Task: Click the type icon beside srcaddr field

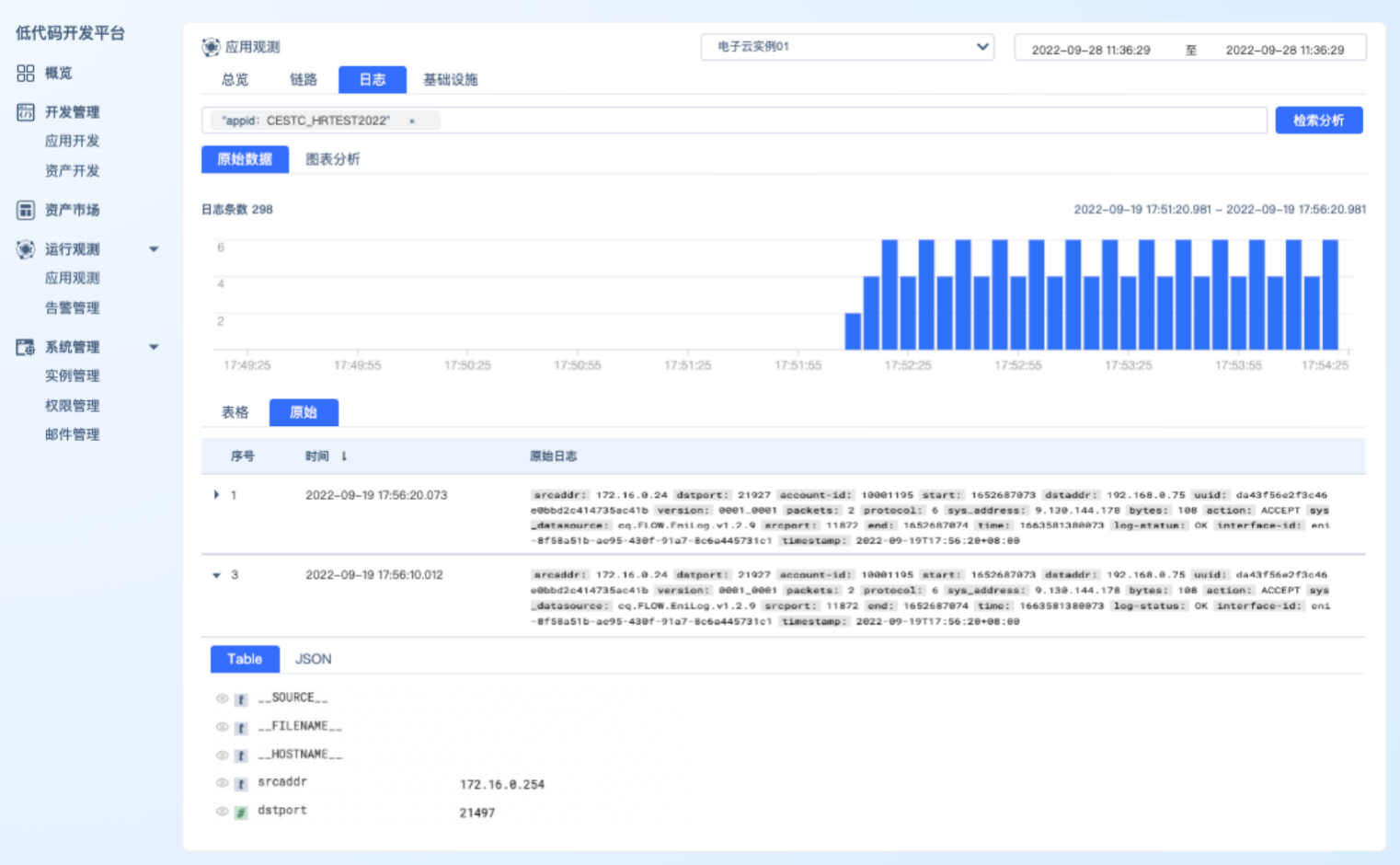Action: (241, 784)
